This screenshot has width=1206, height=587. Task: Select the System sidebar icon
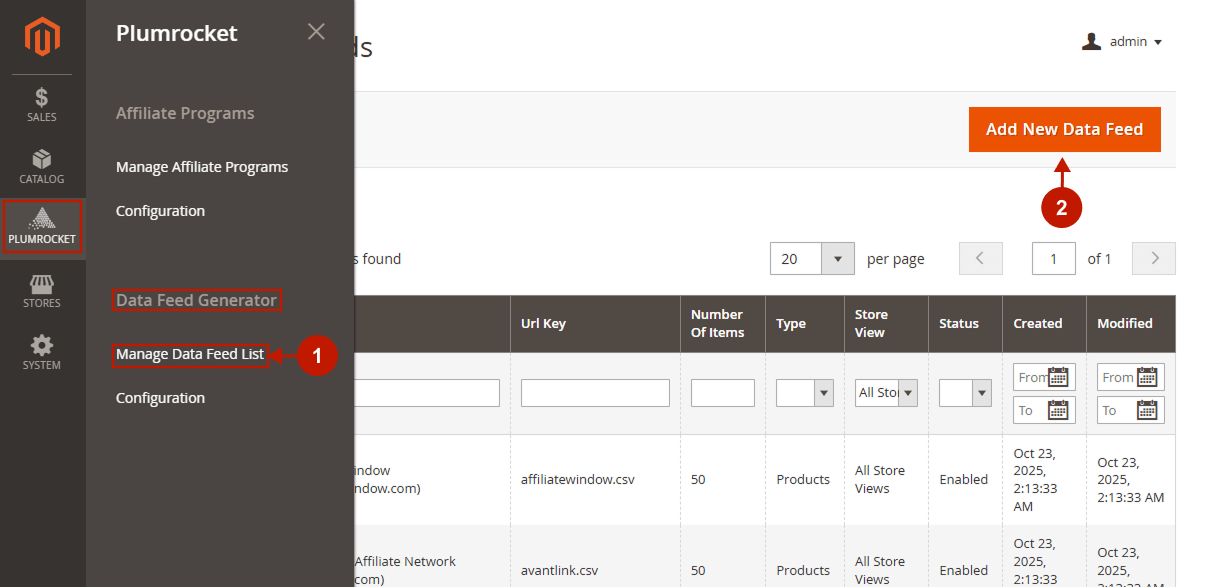pyautogui.click(x=41, y=351)
